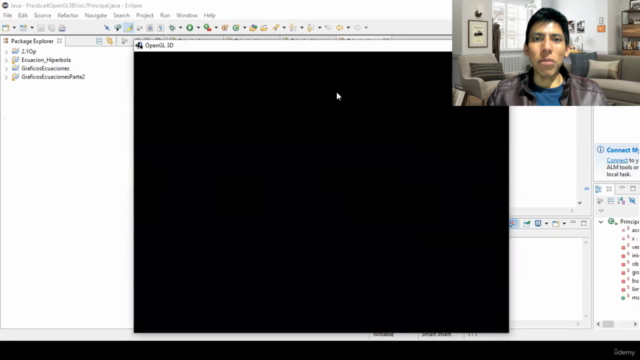Viewport: 640px width, 360px height.
Task: Expand the GraficosEcuacionesParte2 project node
Action: point(6,77)
